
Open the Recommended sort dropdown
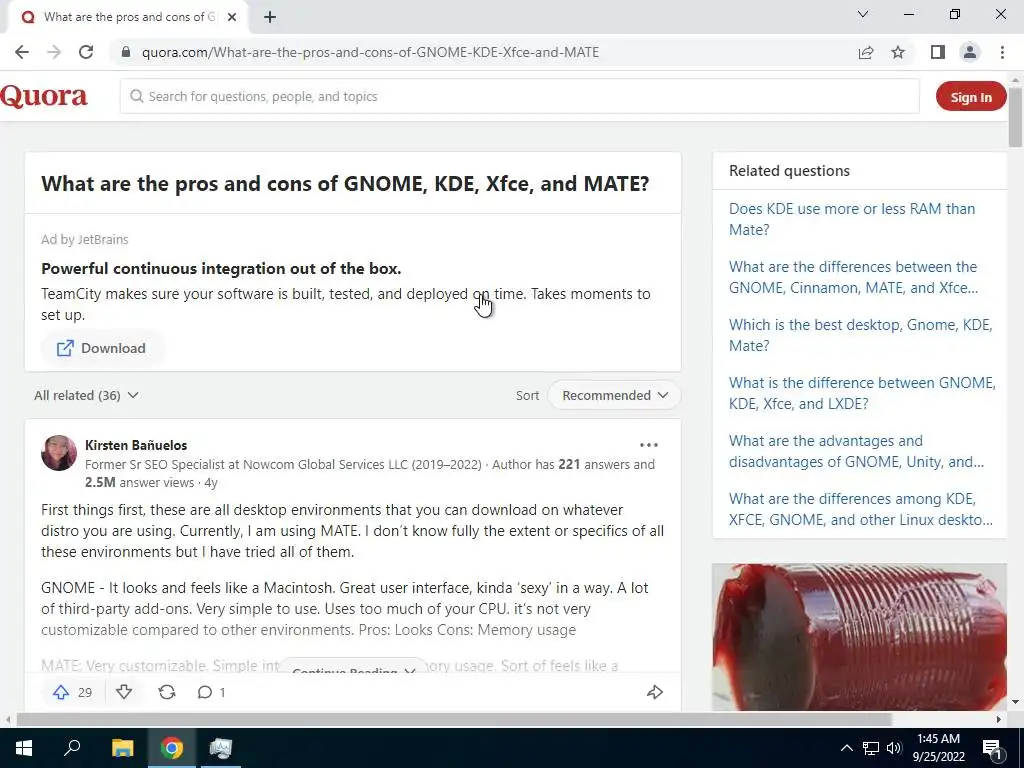(615, 396)
